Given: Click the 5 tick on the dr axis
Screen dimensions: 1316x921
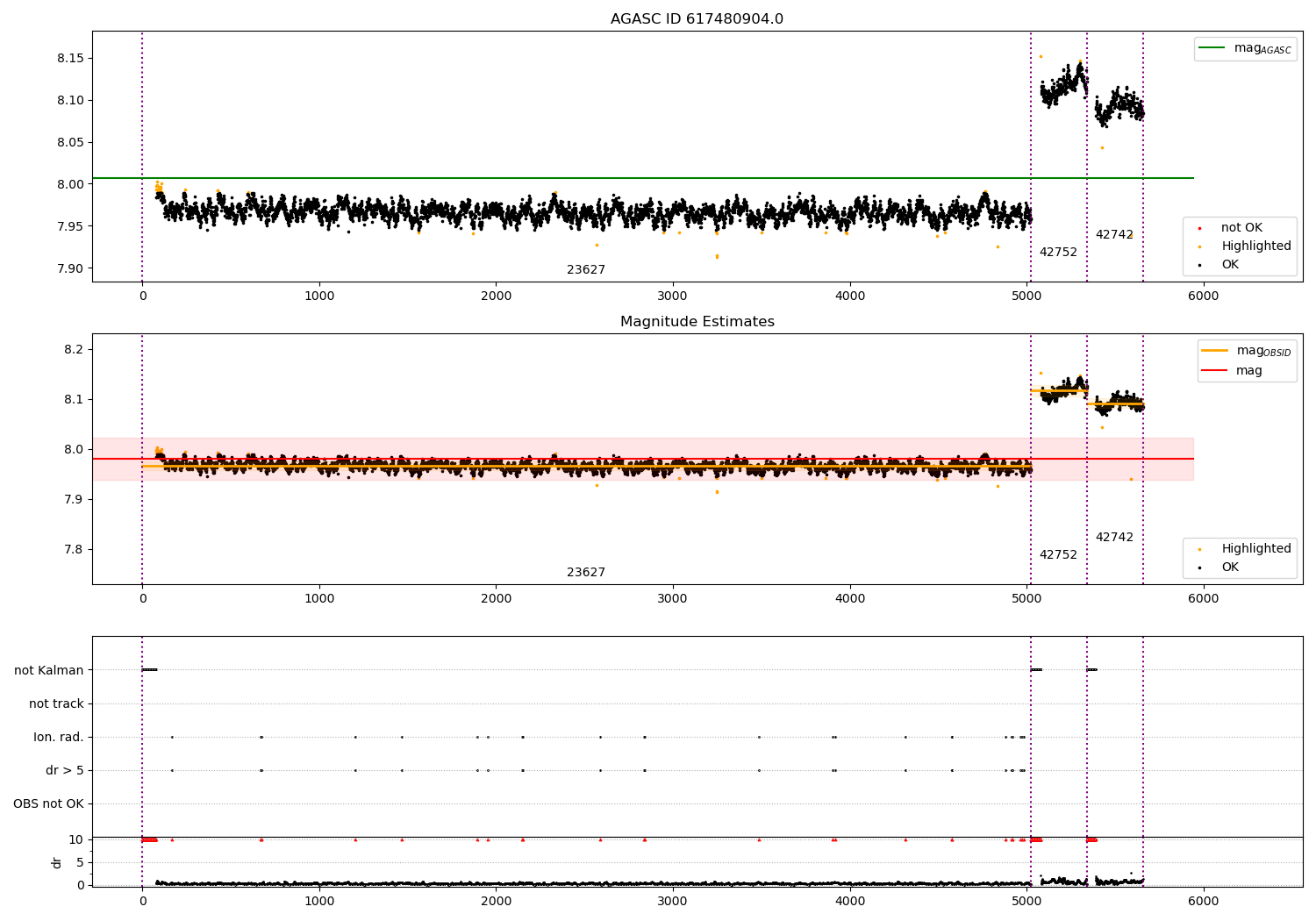Looking at the screenshot, I should [x=81, y=863].
